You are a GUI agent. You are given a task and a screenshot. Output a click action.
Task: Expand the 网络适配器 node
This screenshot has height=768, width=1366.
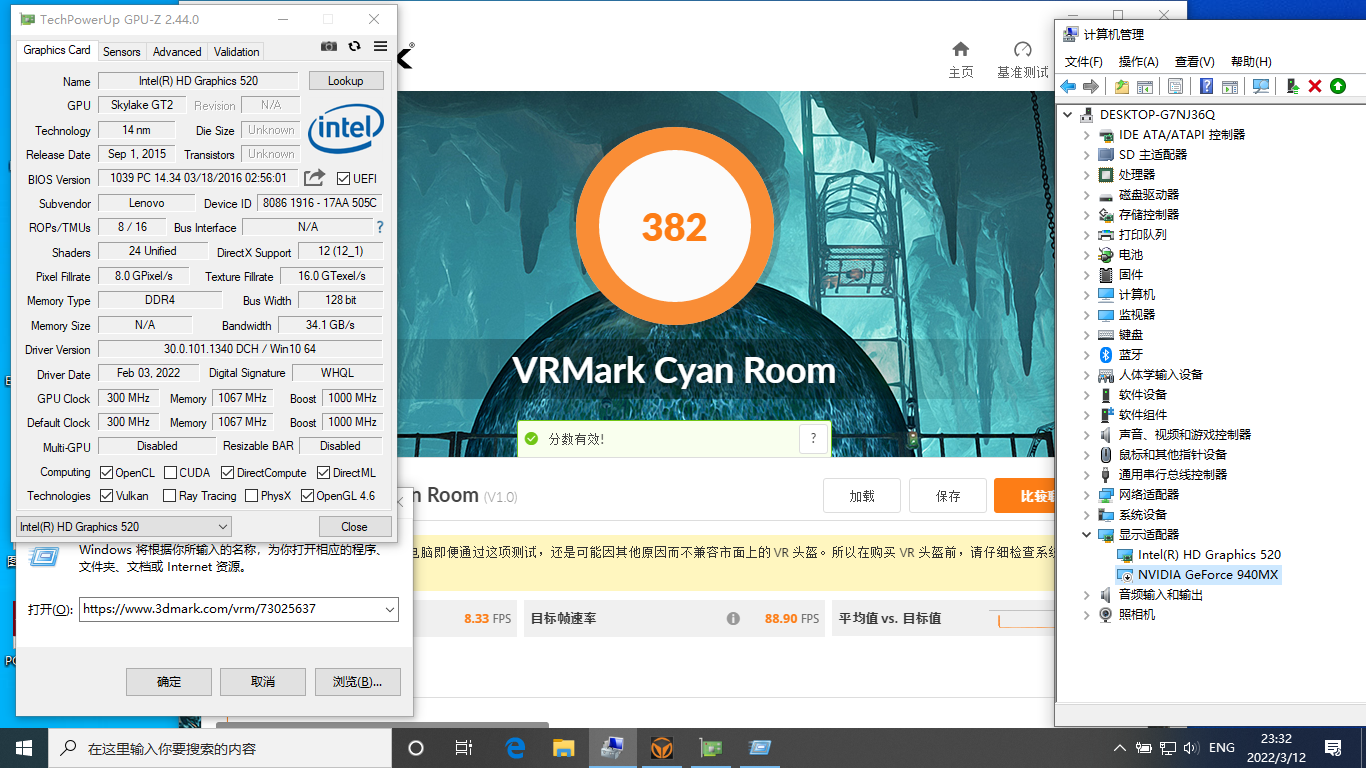[x=1087, y=494]
